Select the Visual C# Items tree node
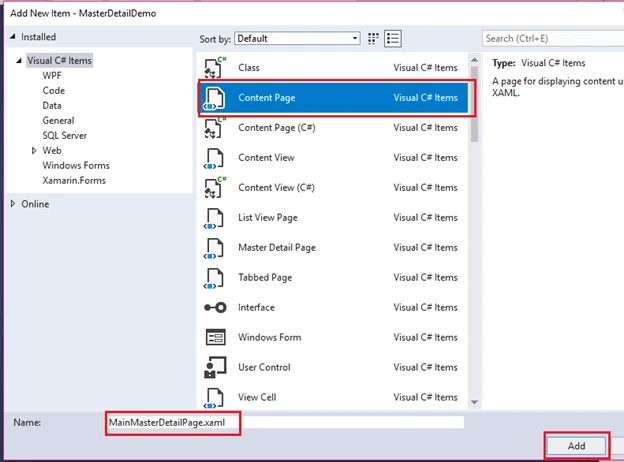This screenshot has height=462, width=624. coord(59,60)
